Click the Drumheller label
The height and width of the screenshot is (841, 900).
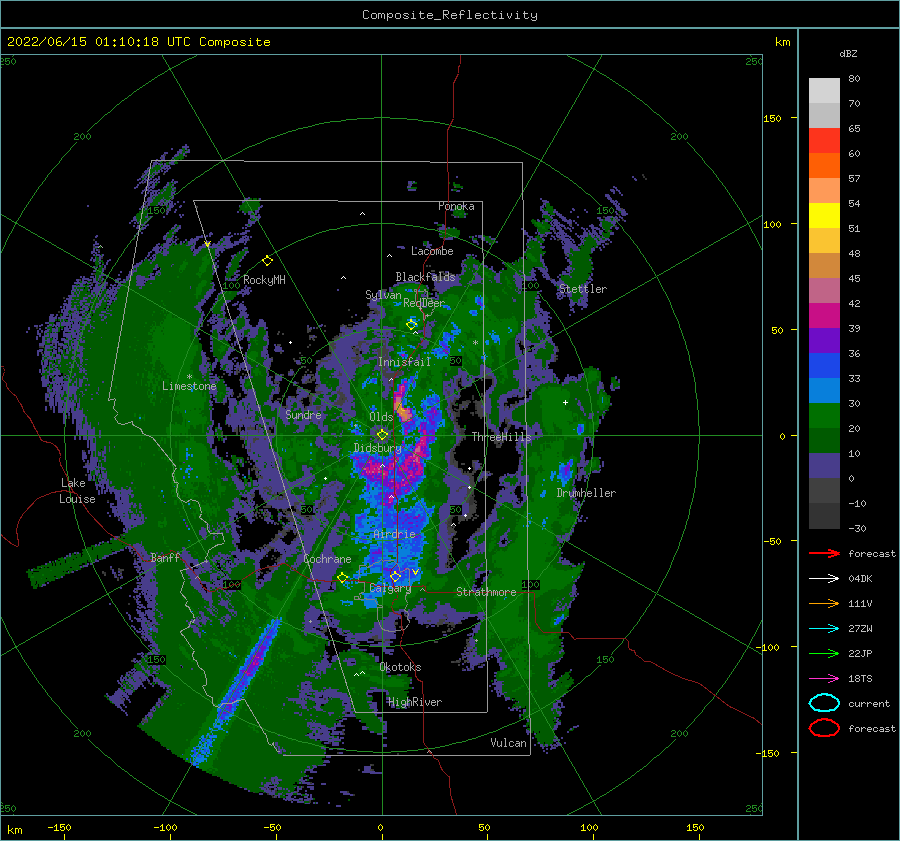click(x=586, y=493)
